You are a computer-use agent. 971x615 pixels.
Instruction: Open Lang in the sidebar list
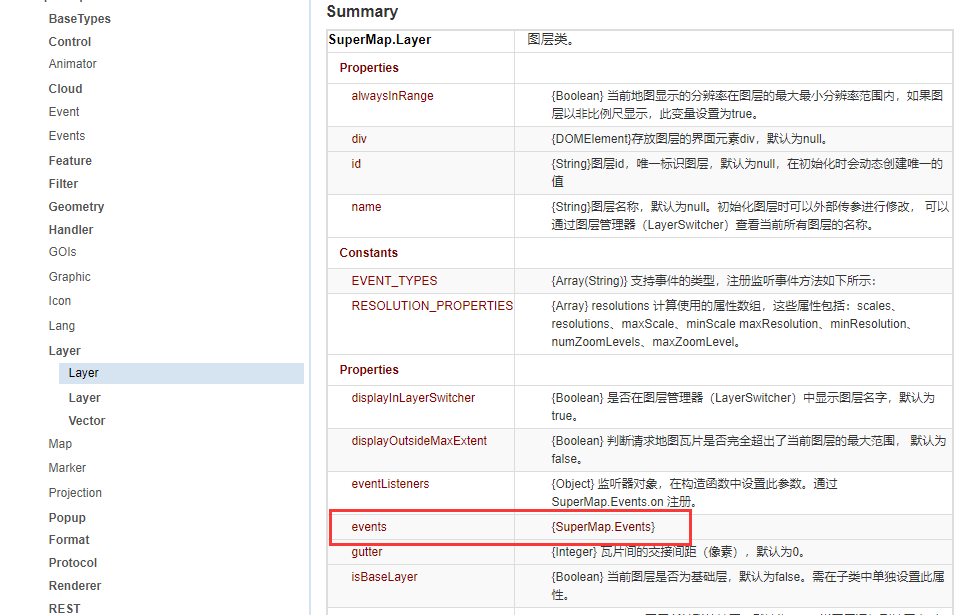click(x=61, y=326)
